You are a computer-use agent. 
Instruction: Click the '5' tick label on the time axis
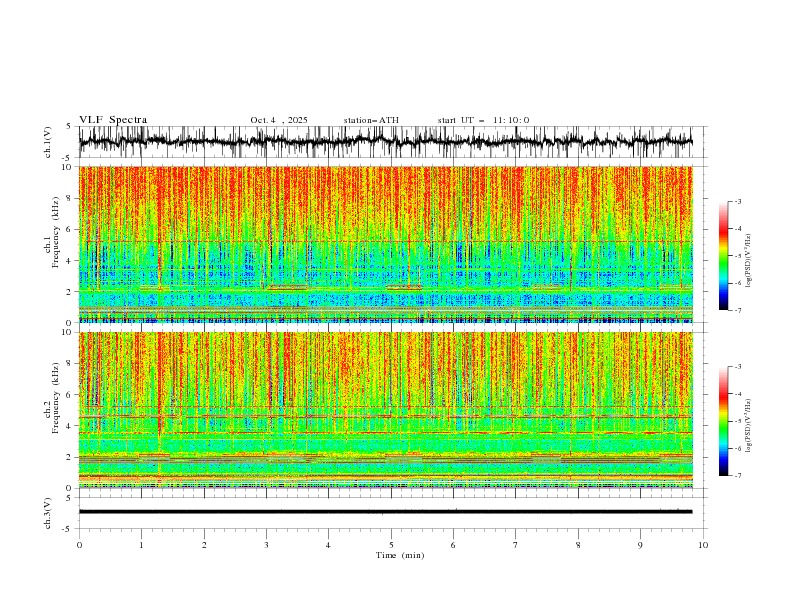tap(391, 545)
